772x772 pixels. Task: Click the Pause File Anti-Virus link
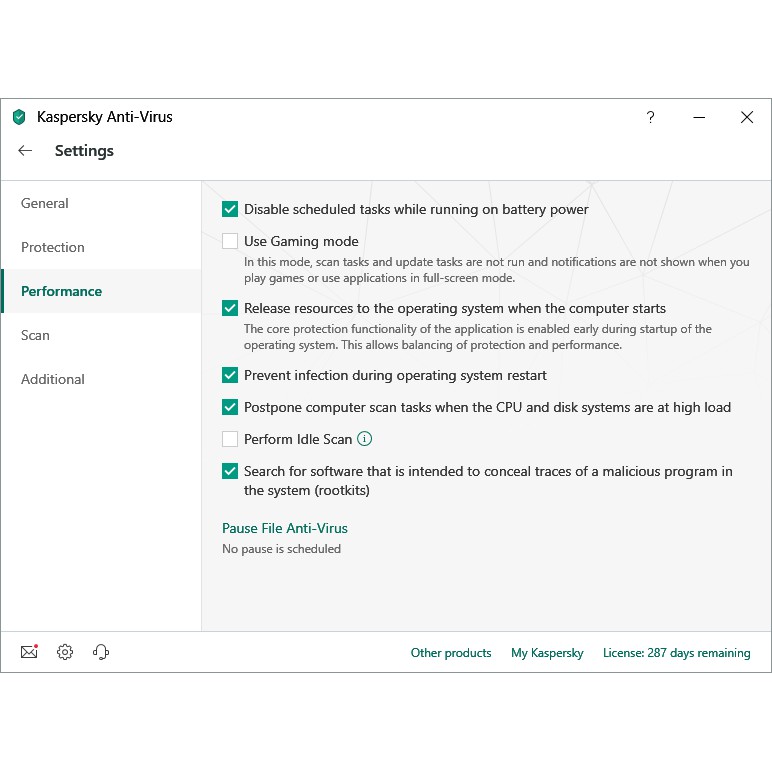click(x=285, y=528)
